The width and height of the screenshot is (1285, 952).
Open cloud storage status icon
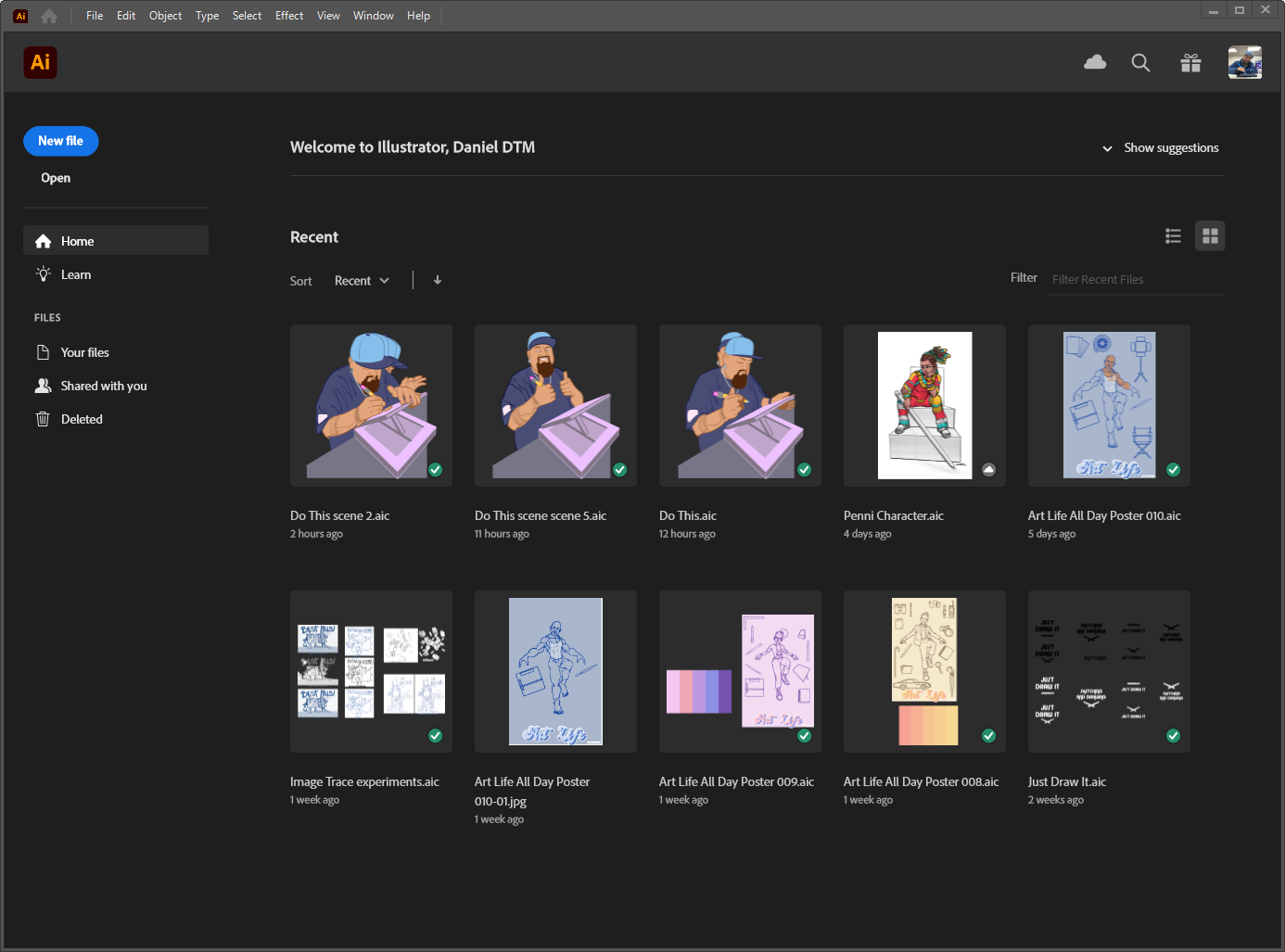[x=1095, y=62]
